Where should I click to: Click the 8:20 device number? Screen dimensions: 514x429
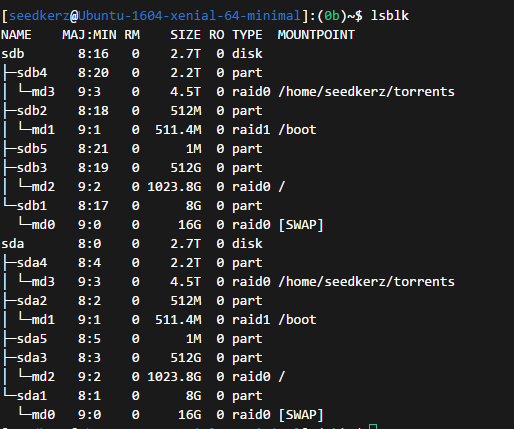click(x=93, y=73)
